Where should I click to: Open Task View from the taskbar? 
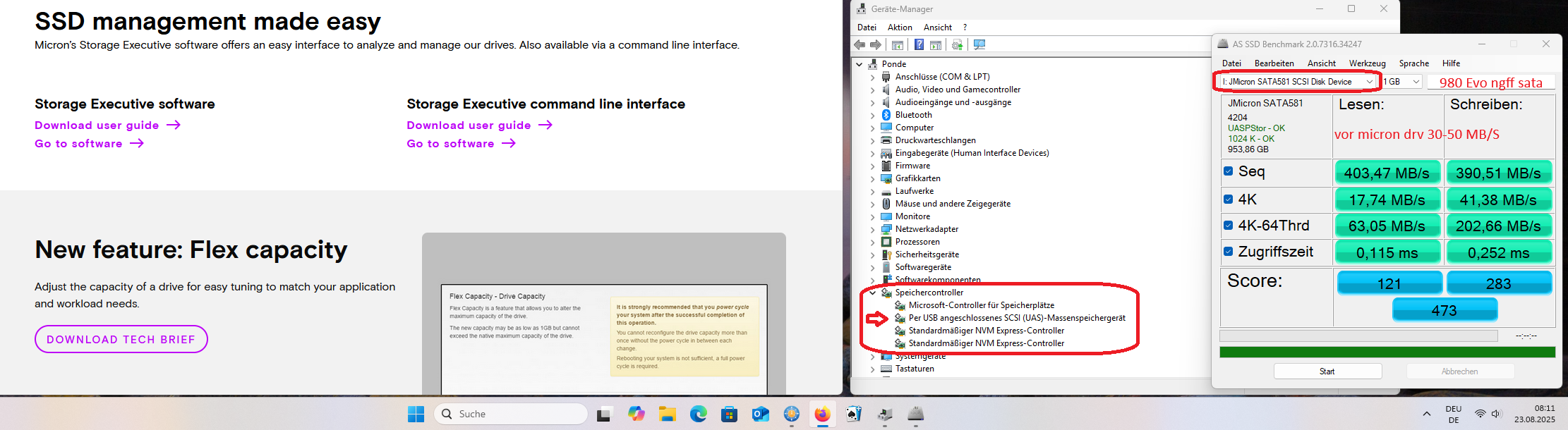(x=603, y=414)
